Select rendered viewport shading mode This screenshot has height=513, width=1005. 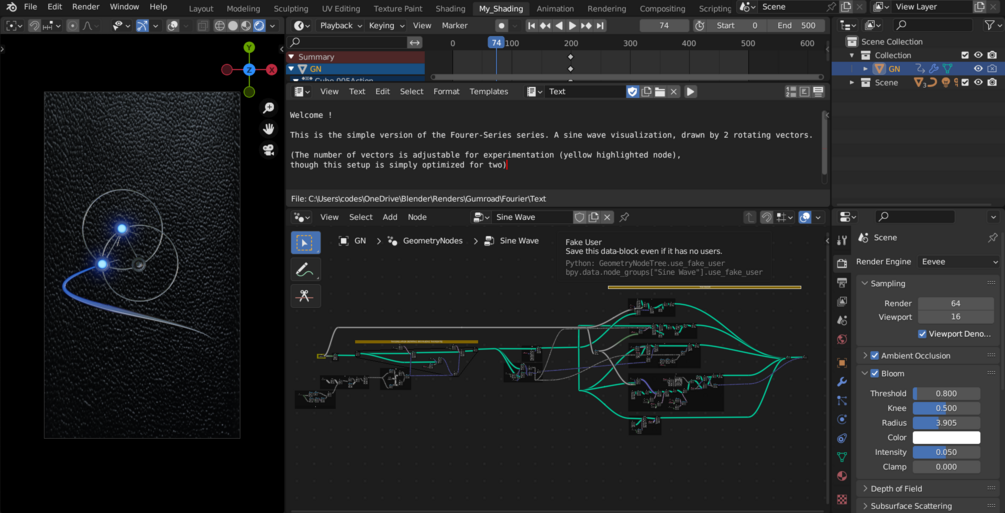coord(259,26)
